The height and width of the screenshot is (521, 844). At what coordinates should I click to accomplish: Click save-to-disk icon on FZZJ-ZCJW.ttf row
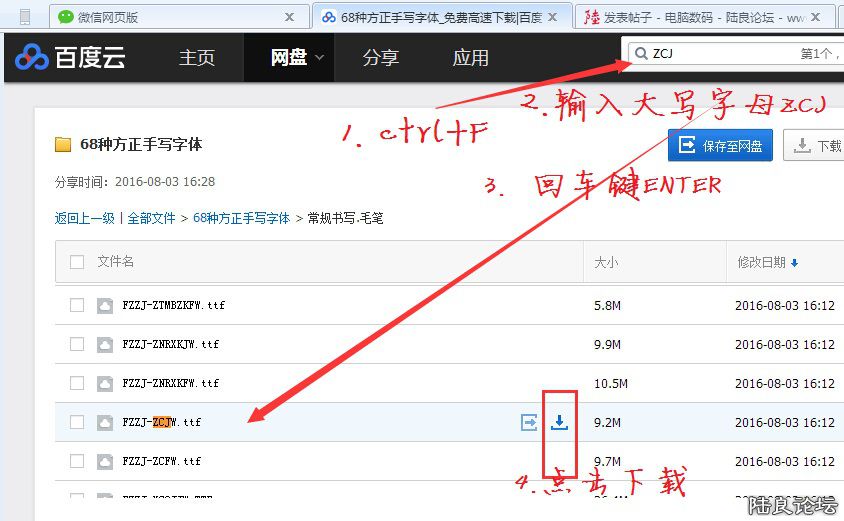click(529, 423)
